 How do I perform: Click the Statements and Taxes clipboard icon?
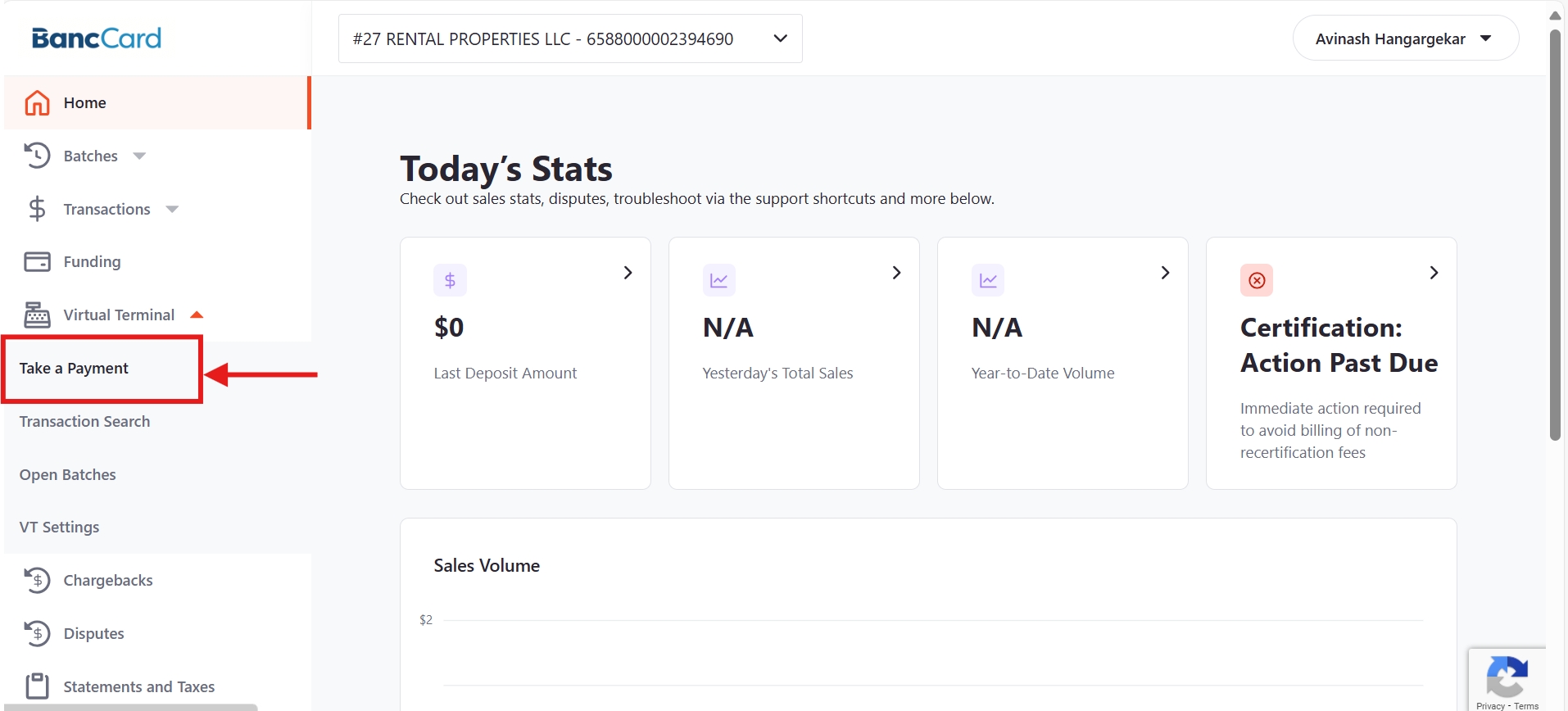click(37, 686)
